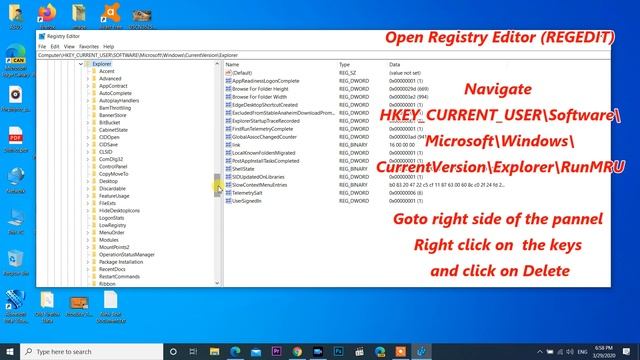
Task: Click the ShellState binary value icon
Action: [229, 169]
